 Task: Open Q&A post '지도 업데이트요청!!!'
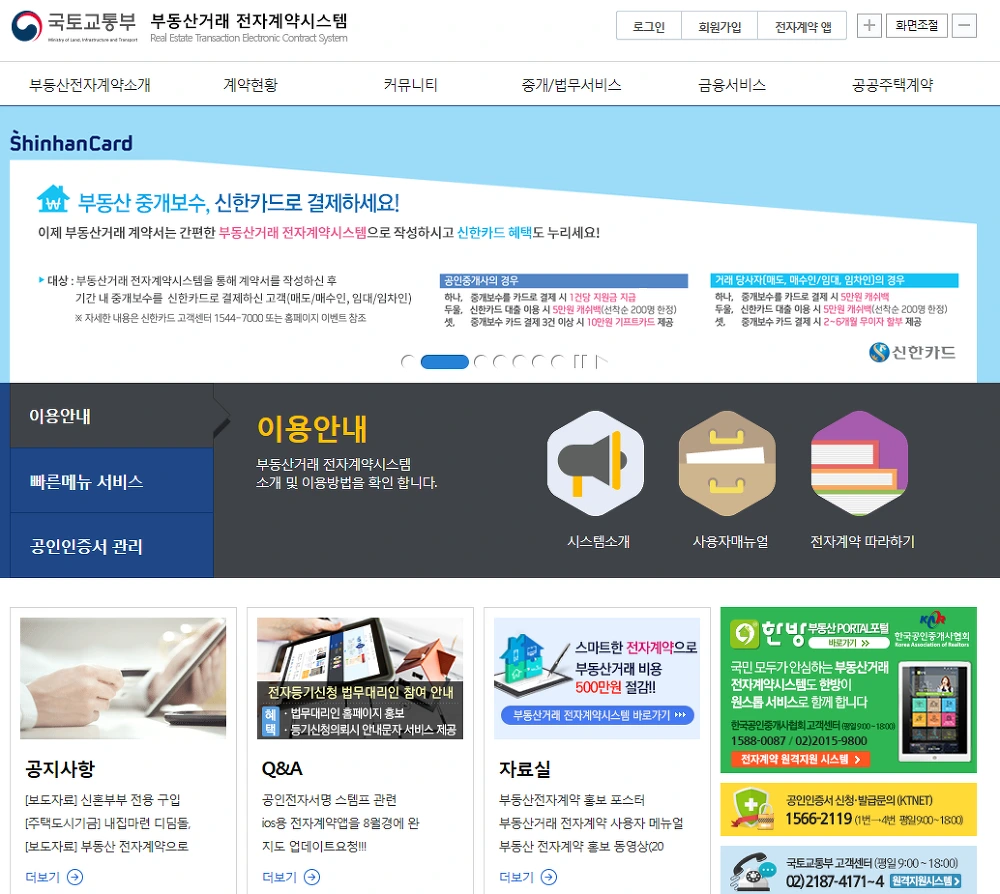314,846
